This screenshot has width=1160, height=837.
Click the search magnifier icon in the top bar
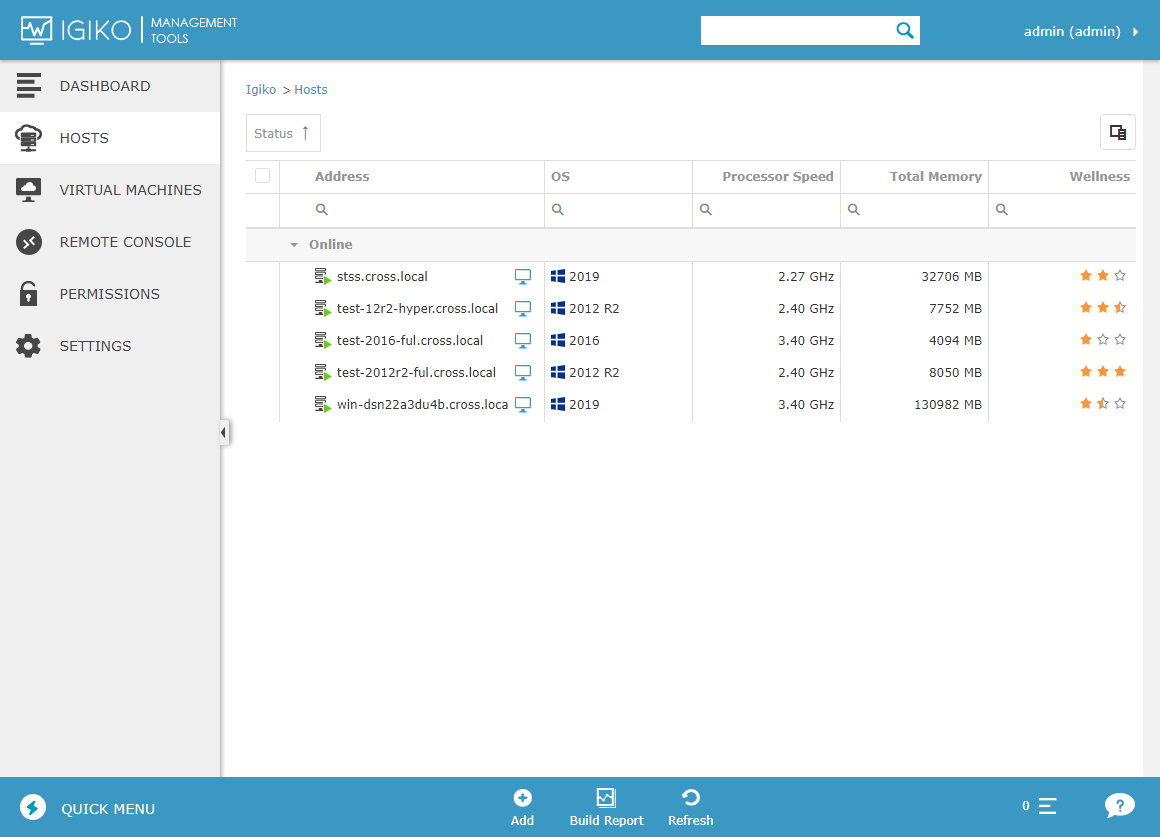point(904,30)
